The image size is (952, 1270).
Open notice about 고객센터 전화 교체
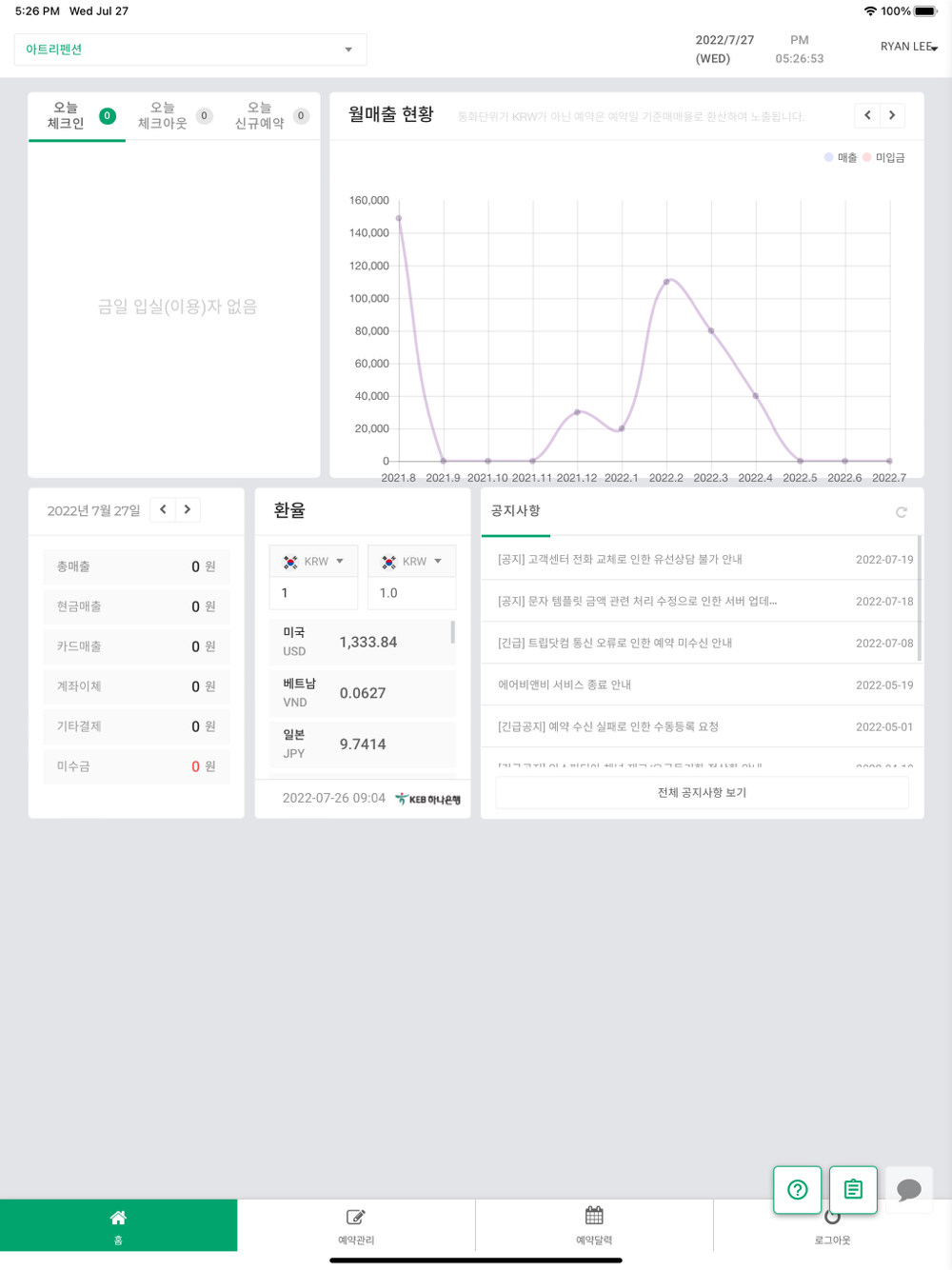[x=701, y=560]
